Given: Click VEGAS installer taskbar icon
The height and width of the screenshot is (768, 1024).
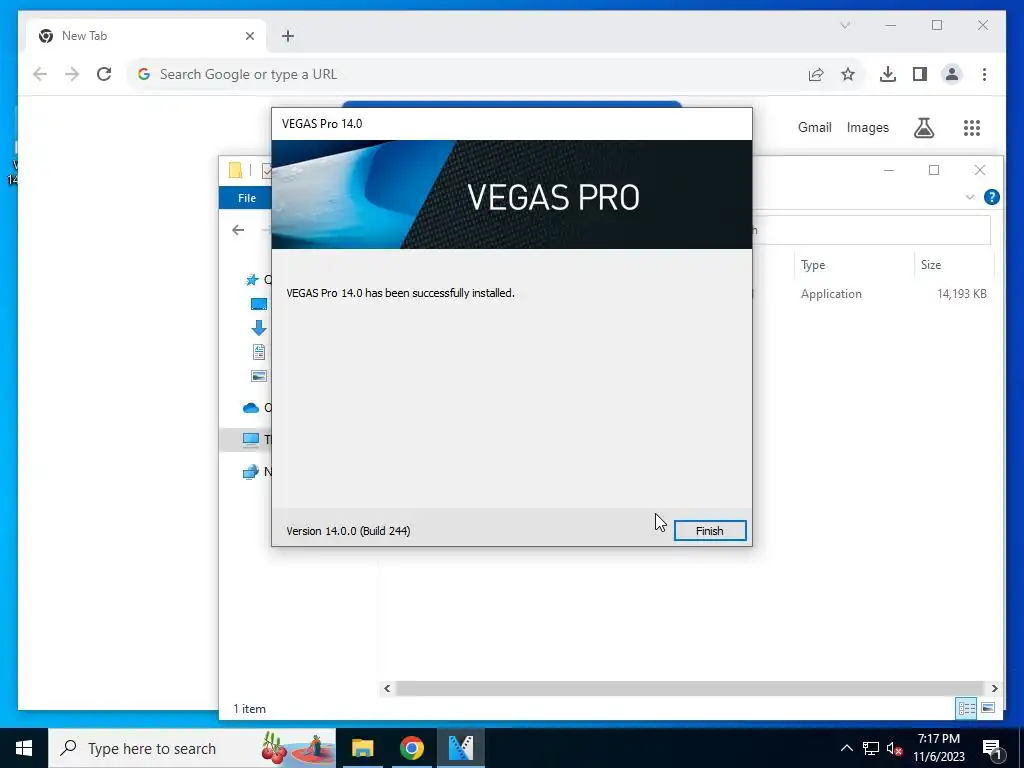Looking at the screenshot, I should [460, 748].
